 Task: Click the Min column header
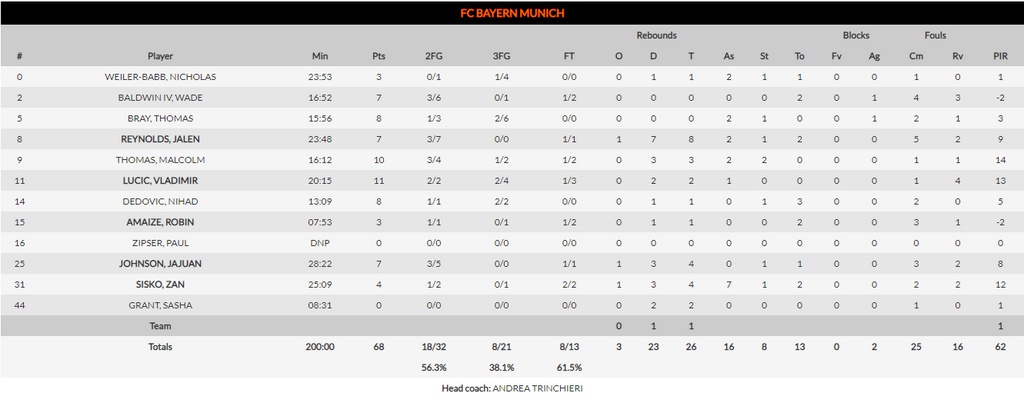[319, 56]
